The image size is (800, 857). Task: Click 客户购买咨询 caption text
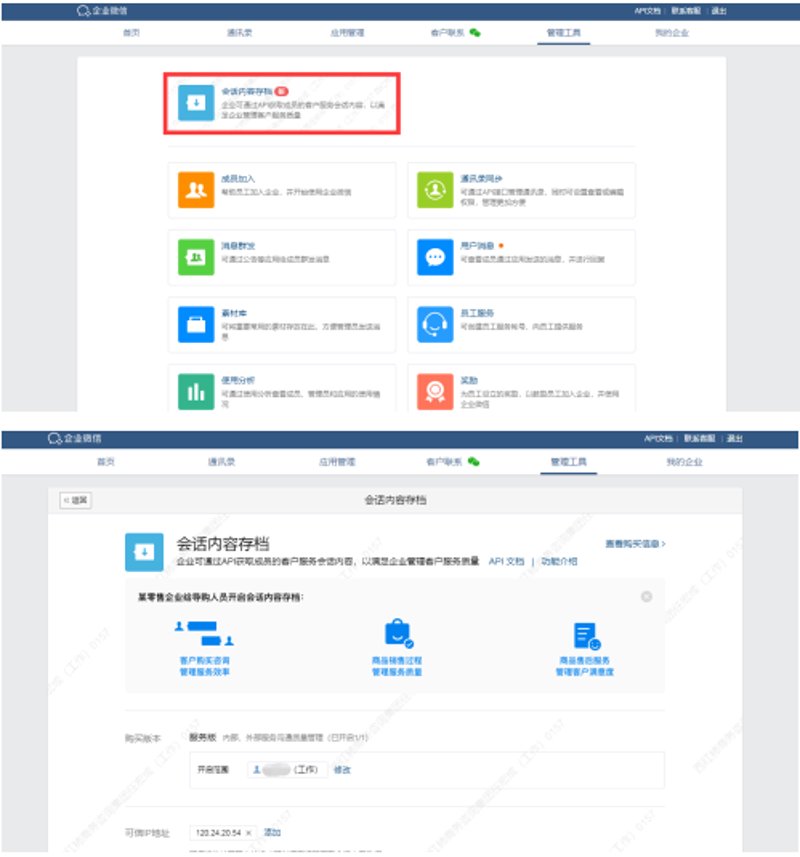pyautogui.click(x=205, y=660)
